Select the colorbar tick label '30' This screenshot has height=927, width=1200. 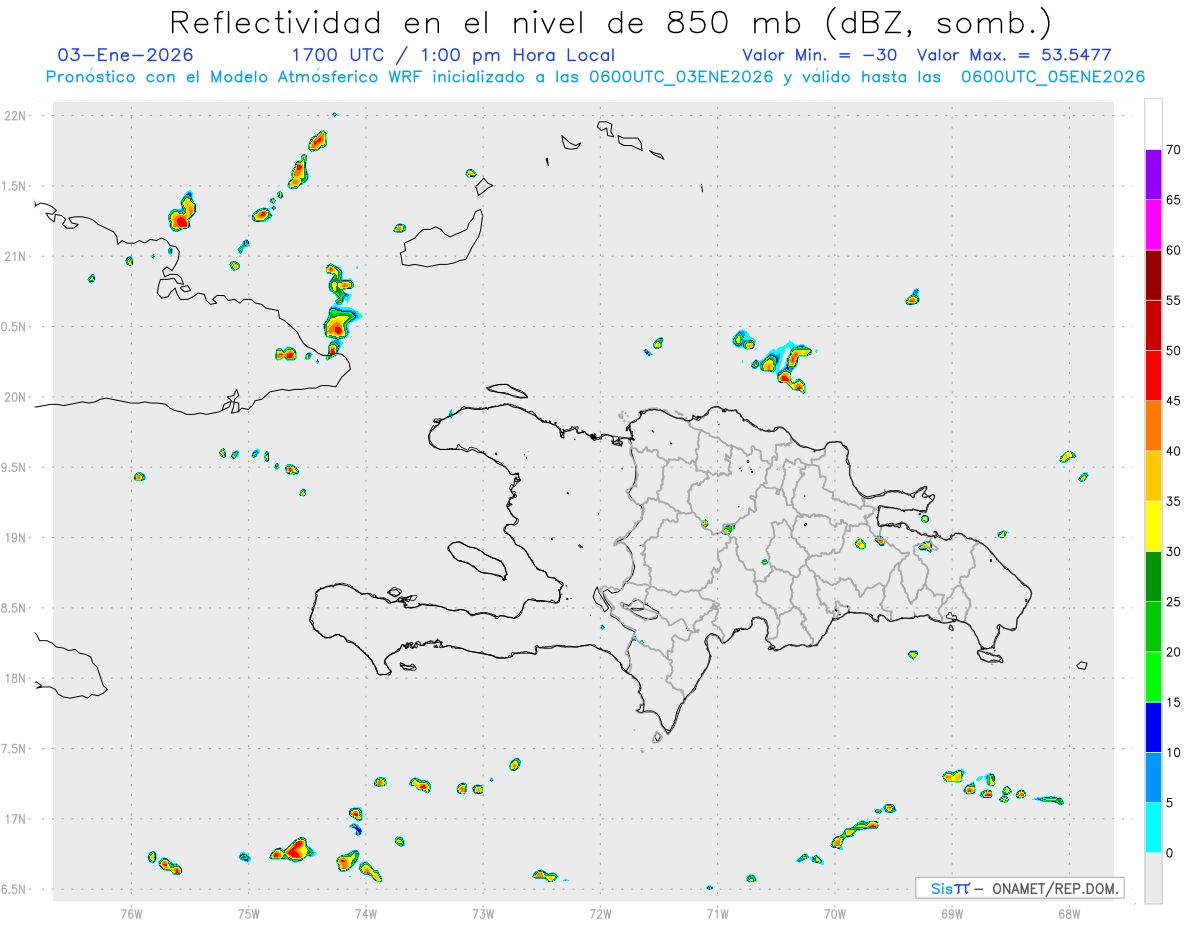[1173, 552]
